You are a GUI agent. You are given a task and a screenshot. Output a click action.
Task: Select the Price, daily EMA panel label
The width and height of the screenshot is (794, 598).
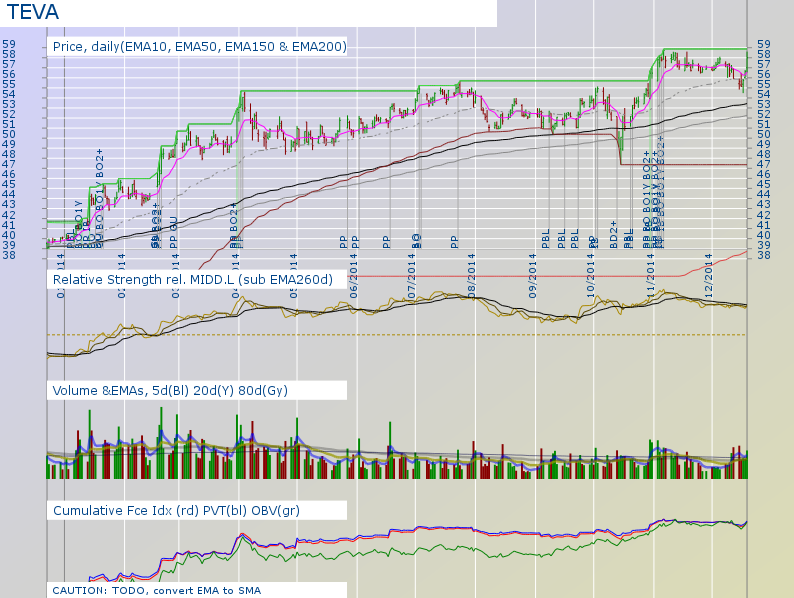200,47
